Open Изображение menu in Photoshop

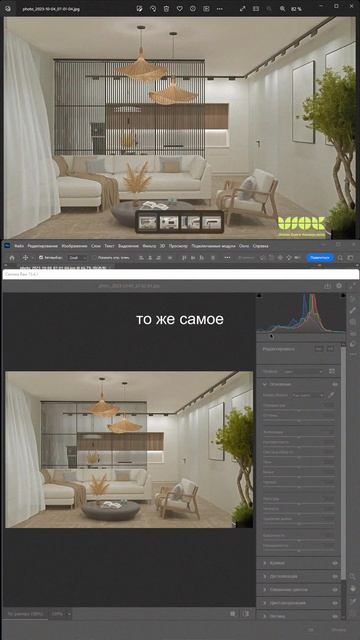click(x=74, y=246)
